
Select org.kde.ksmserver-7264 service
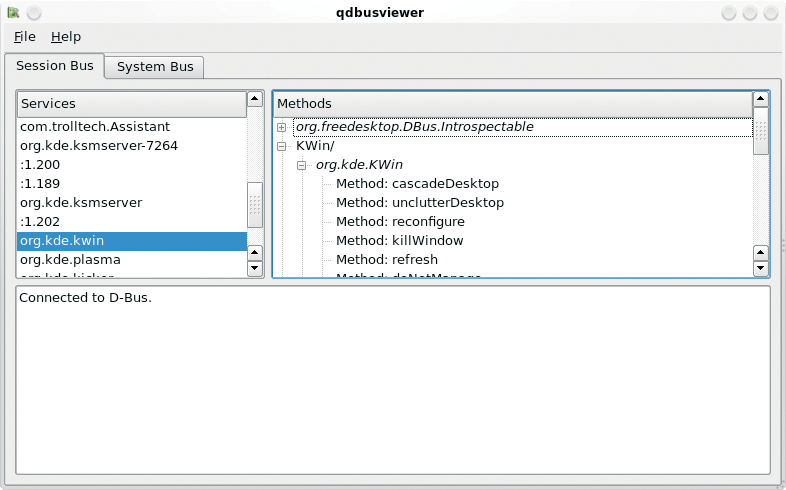pyautogui.click(x=132, y=146)
